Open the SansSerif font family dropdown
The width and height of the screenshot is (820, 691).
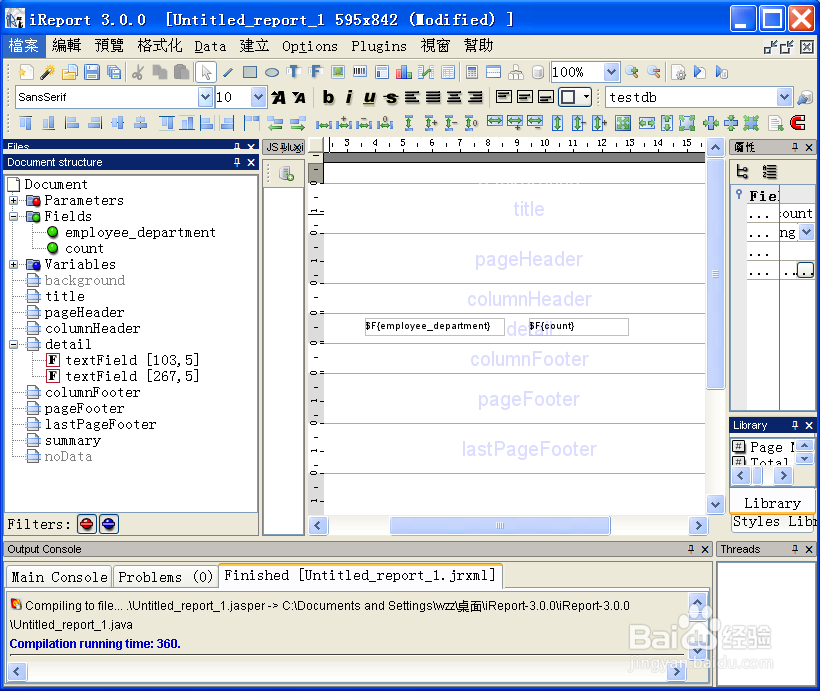point(205,97)
